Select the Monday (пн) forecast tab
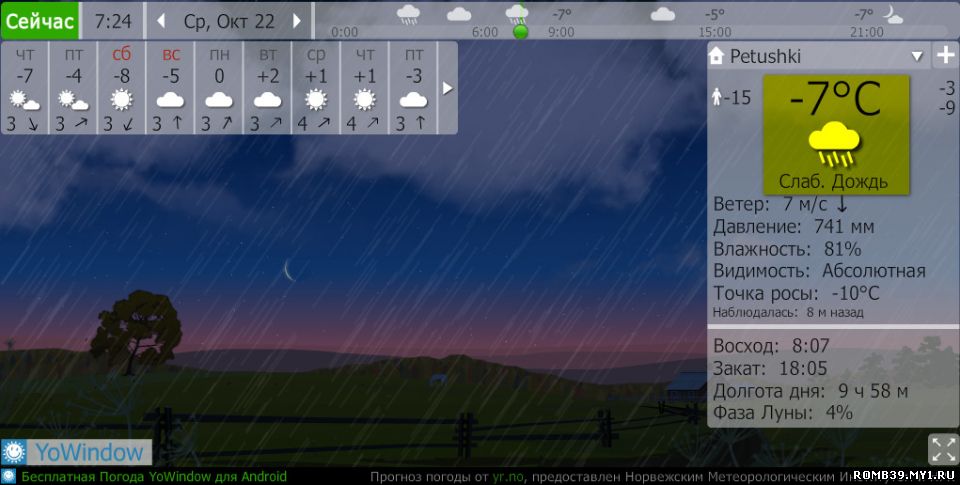960x485 pixels. pos(219,88)
